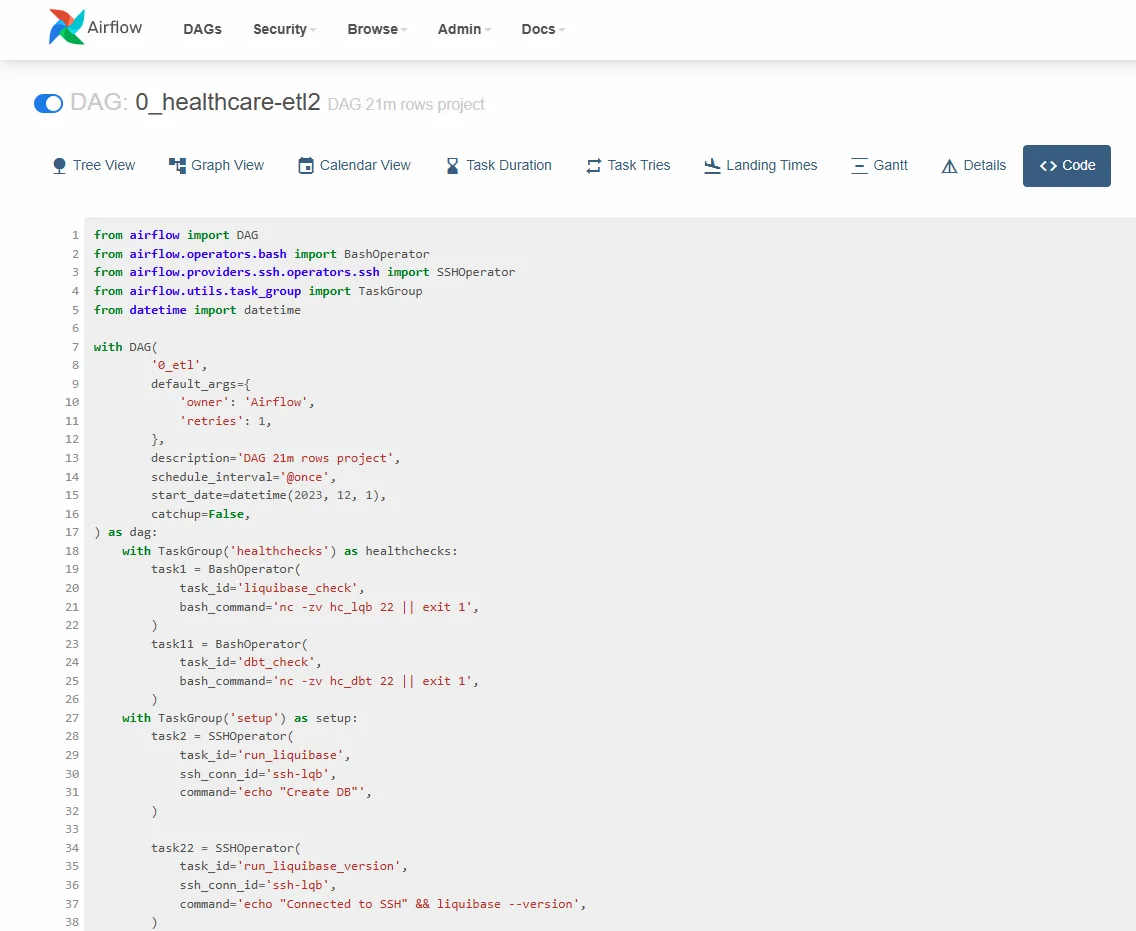Click code line number 18

[x=72, y=551]
